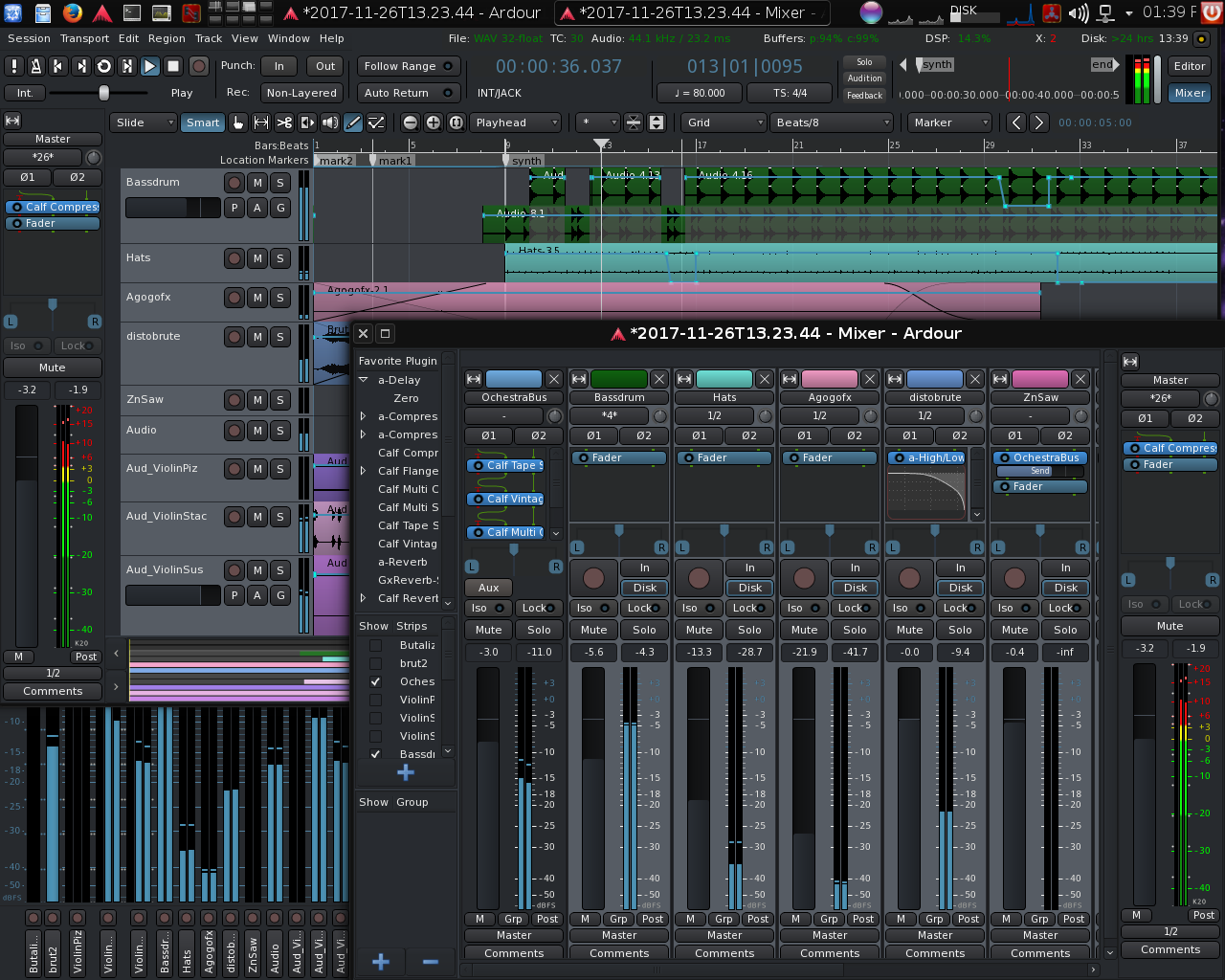Toggle Iso on the Bassdrum mixer strip
1225x980 pixels.
[x=593, y=608]
